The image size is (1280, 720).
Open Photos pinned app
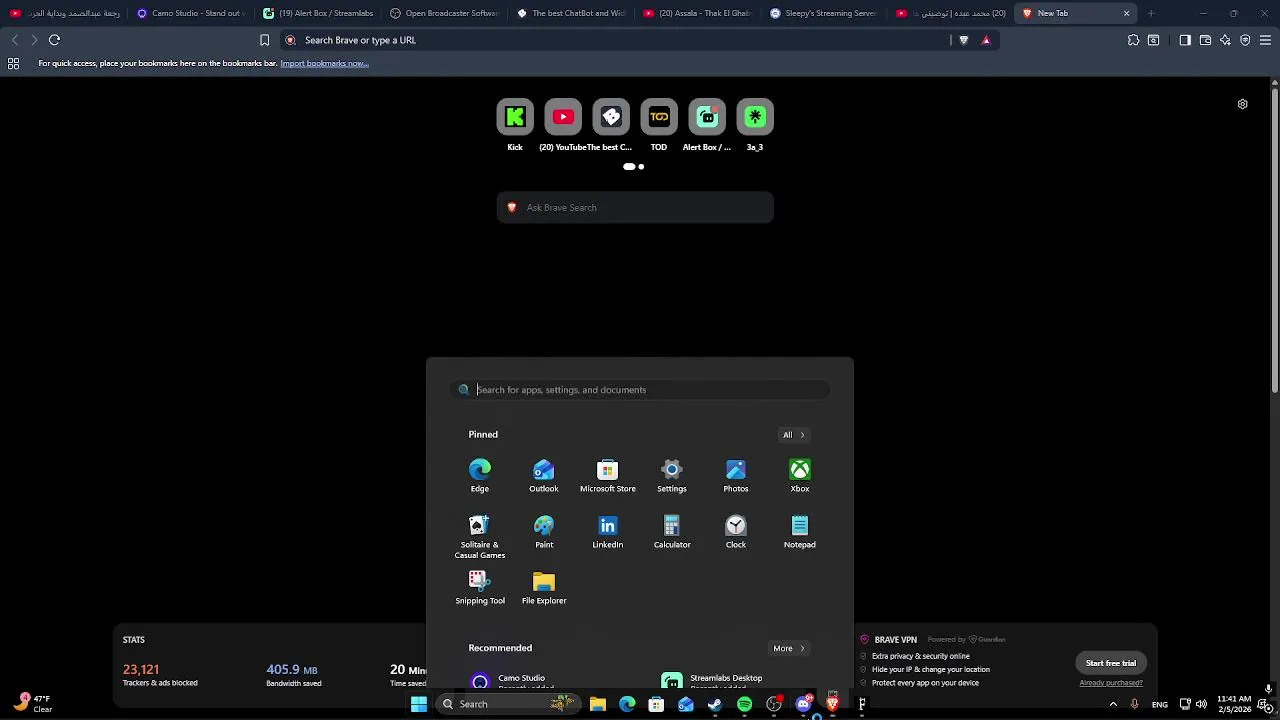(736, 476)
